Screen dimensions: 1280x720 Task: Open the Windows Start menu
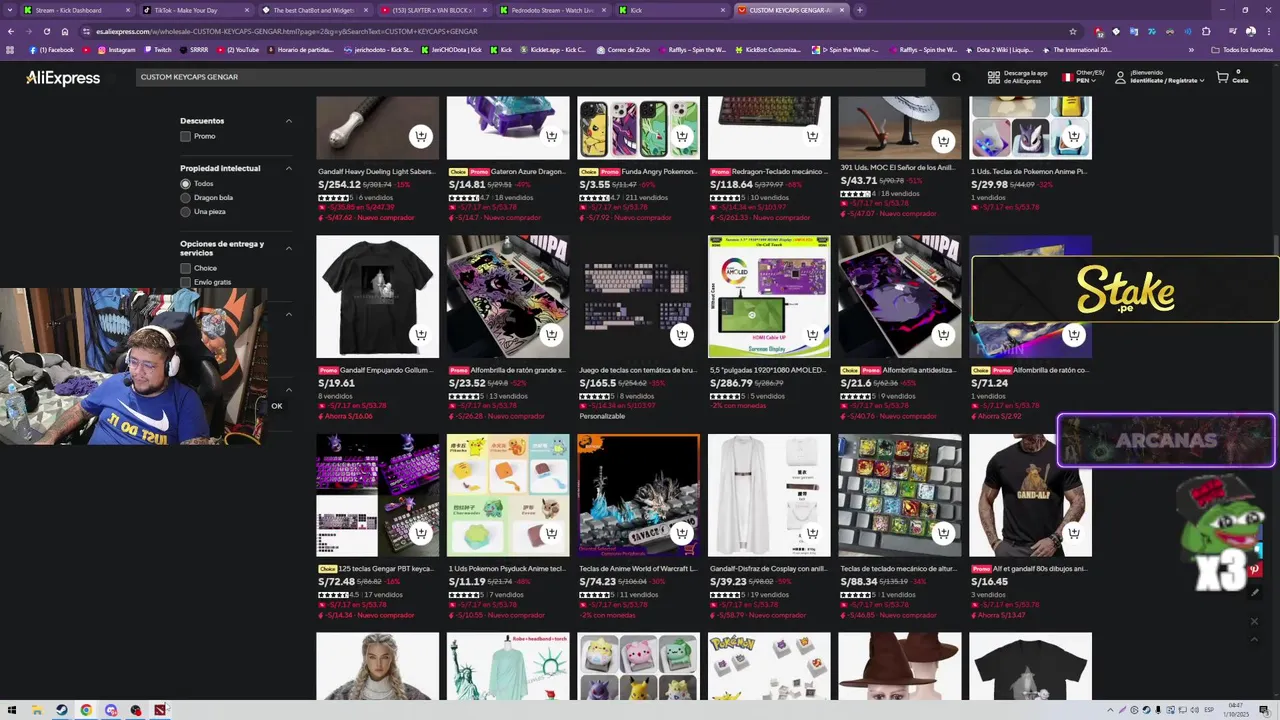click(13, 710)
